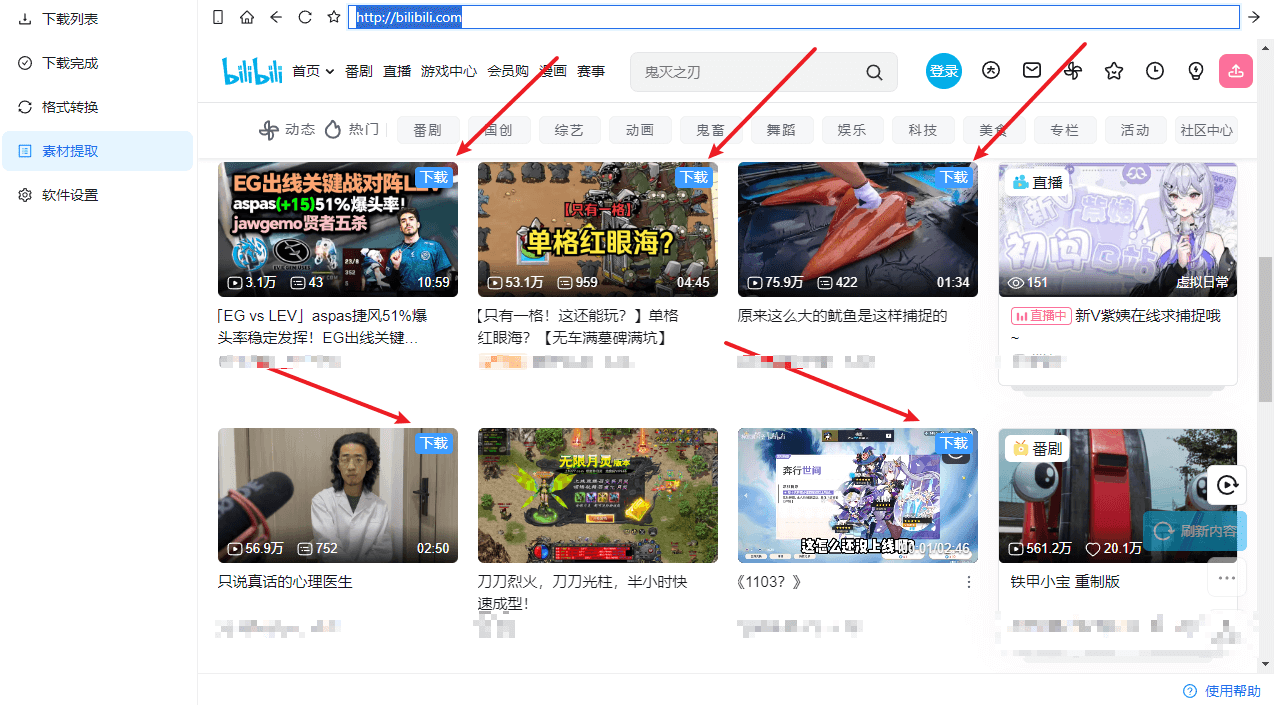Click the 刷新内容 refresh button
This screenshot has width=1274, height=705.
point(1196,531)
